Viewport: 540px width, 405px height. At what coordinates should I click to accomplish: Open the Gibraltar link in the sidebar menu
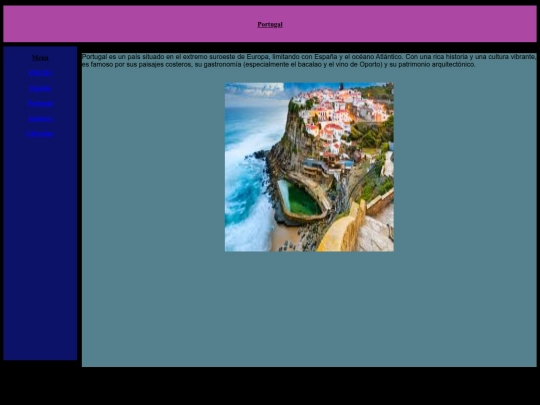(x=40, y=134)
